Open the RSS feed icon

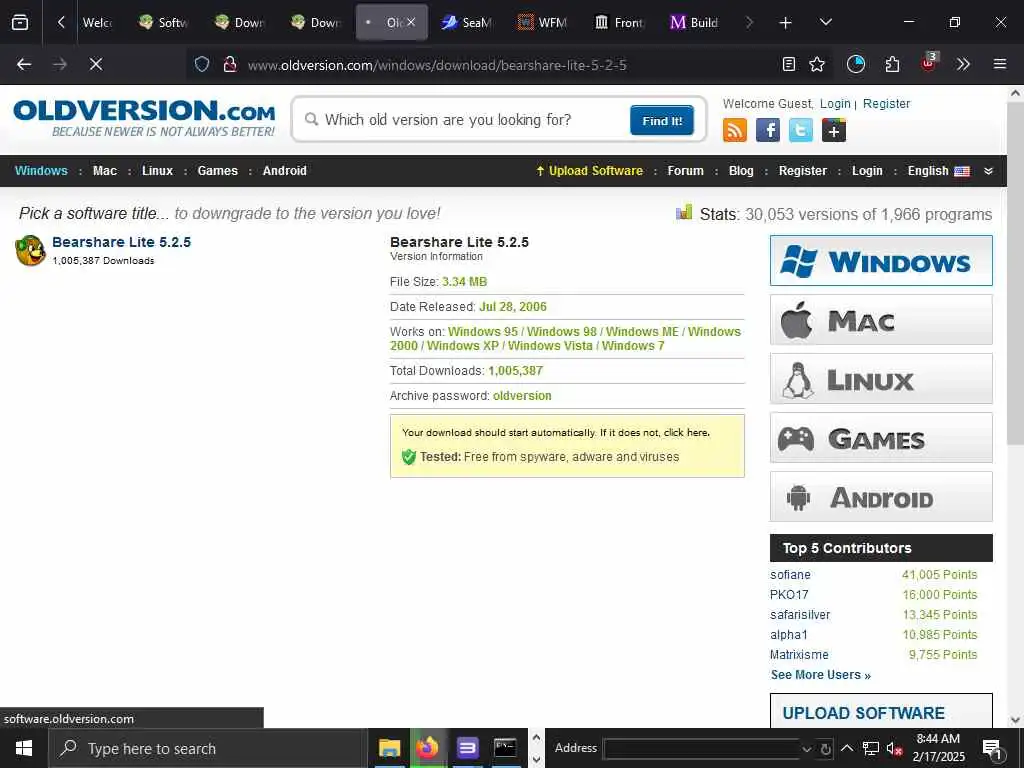[x=735, y=131]
